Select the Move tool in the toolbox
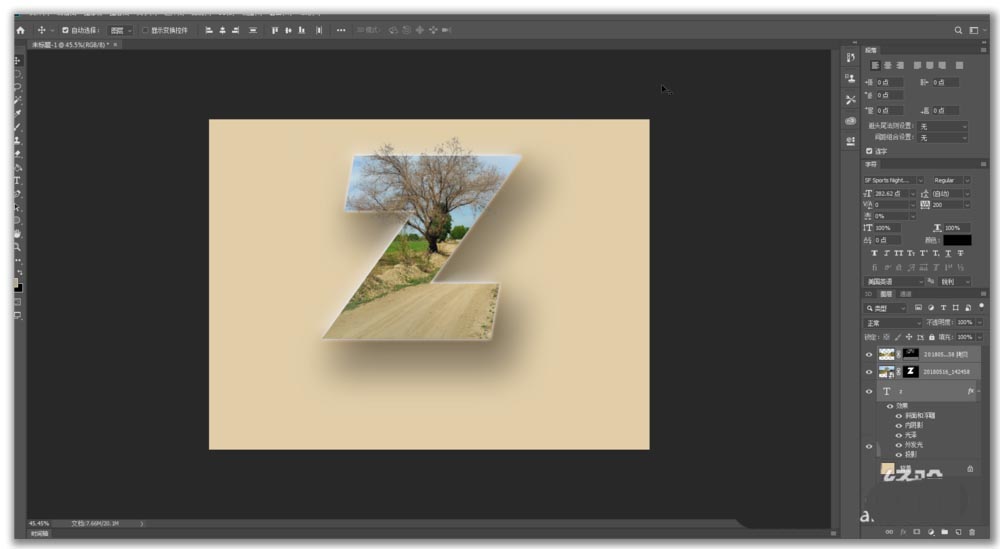The height and width of the screenshot is (549, 1000). pyautogui.click(x=18, y=61)
